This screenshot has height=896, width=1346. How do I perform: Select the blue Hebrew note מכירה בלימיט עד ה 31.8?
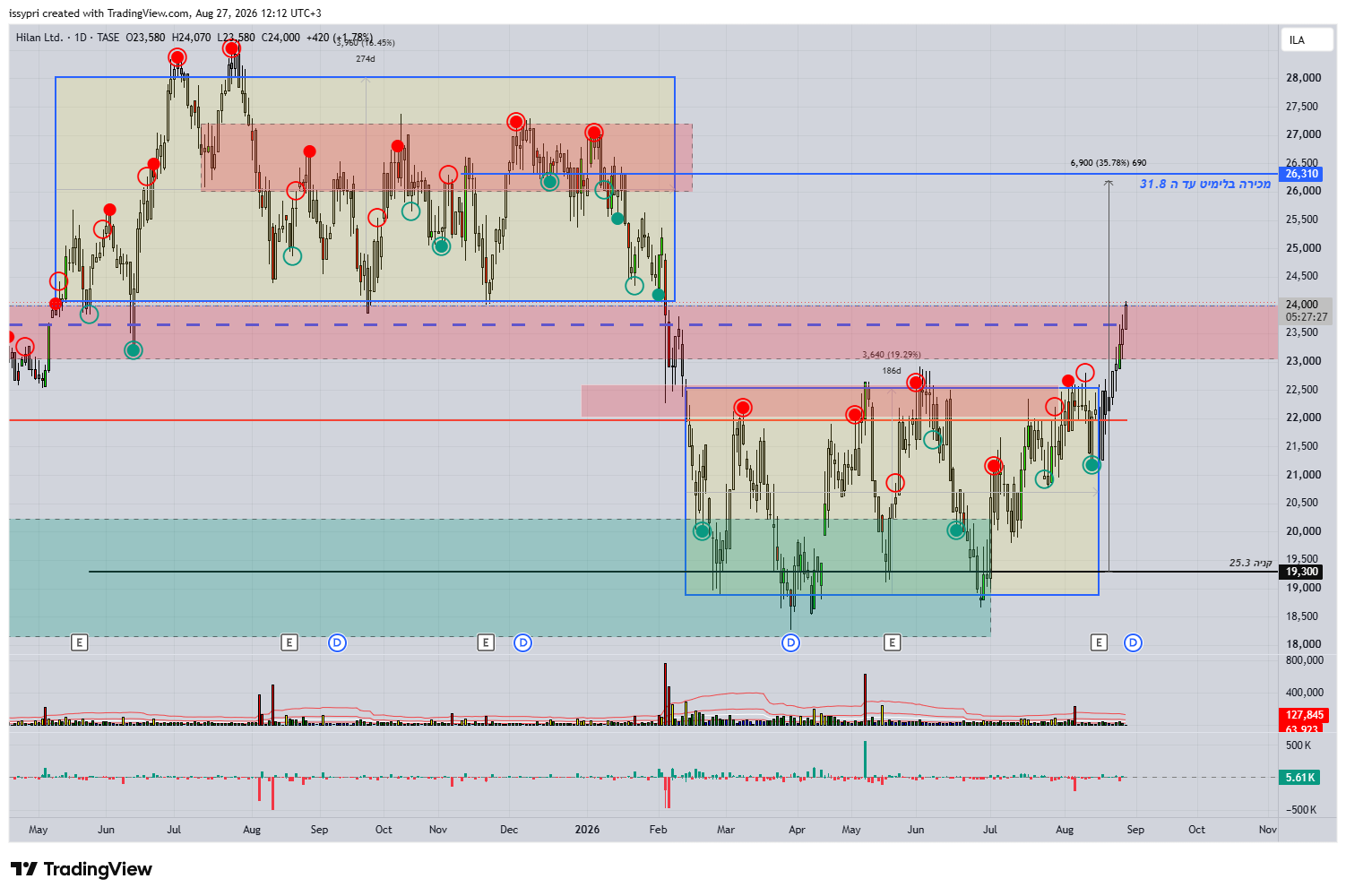(x=1205, y=185)
